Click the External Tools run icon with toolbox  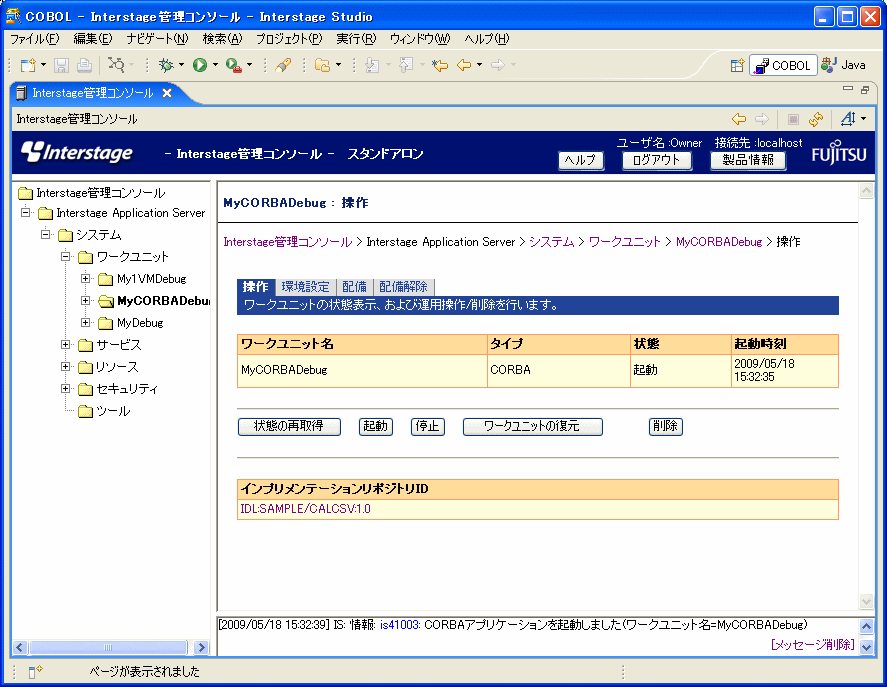point(234,66)
